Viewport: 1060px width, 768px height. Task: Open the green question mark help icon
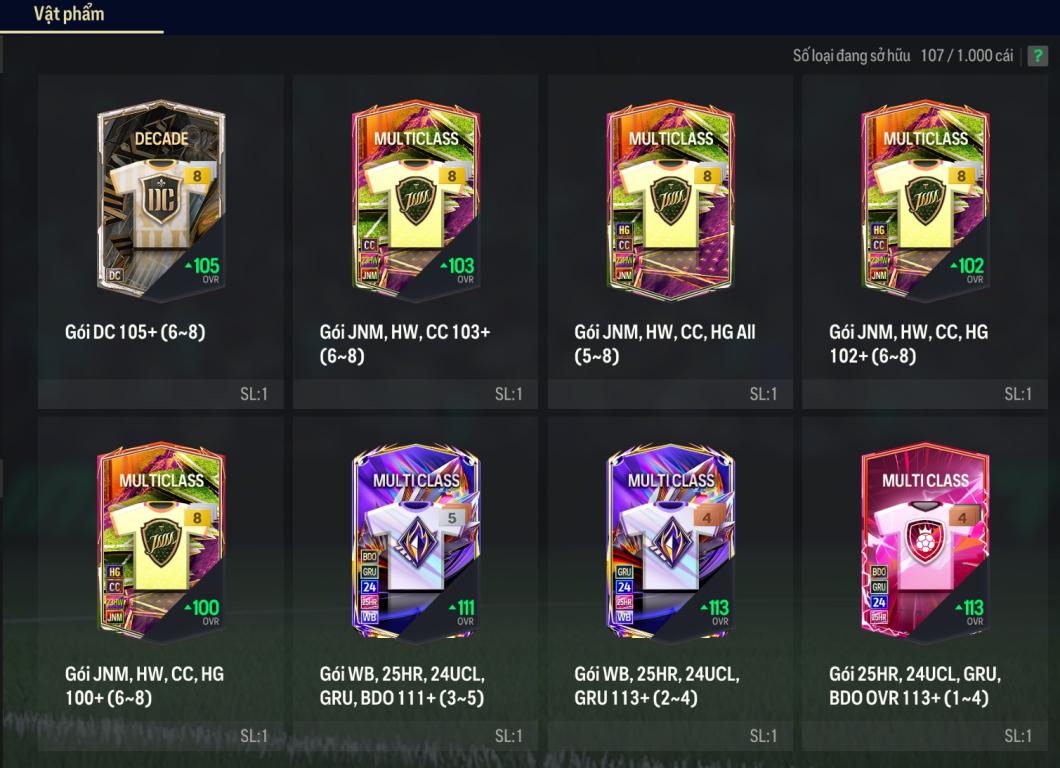pyautogui.click(x=1037, y=56)
